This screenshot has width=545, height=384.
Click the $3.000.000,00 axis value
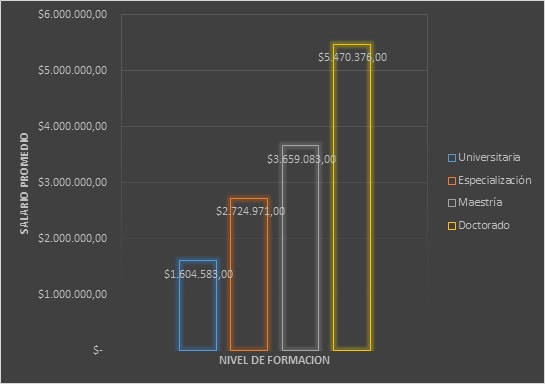72,182
